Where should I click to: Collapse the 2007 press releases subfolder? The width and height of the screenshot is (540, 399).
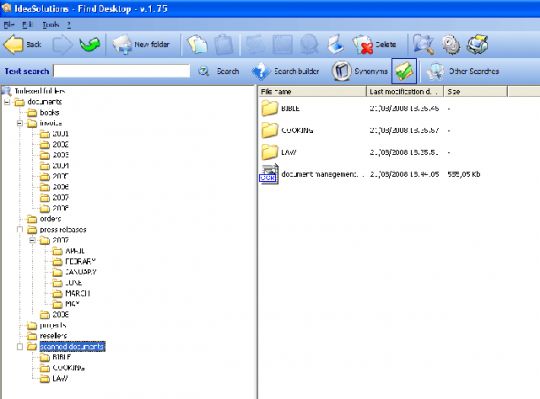coord(32,240)
